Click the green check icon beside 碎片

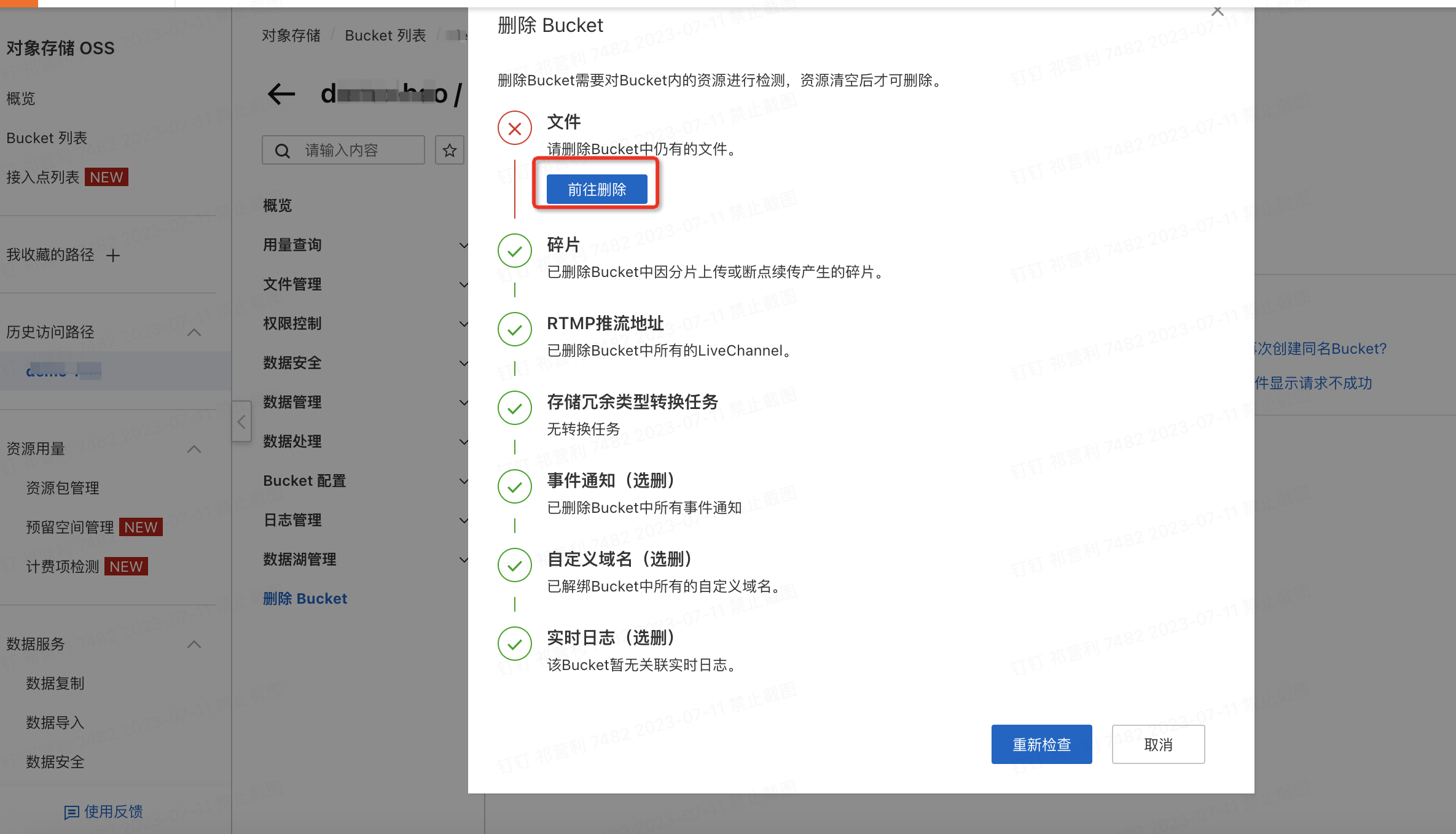coord(514,251)
